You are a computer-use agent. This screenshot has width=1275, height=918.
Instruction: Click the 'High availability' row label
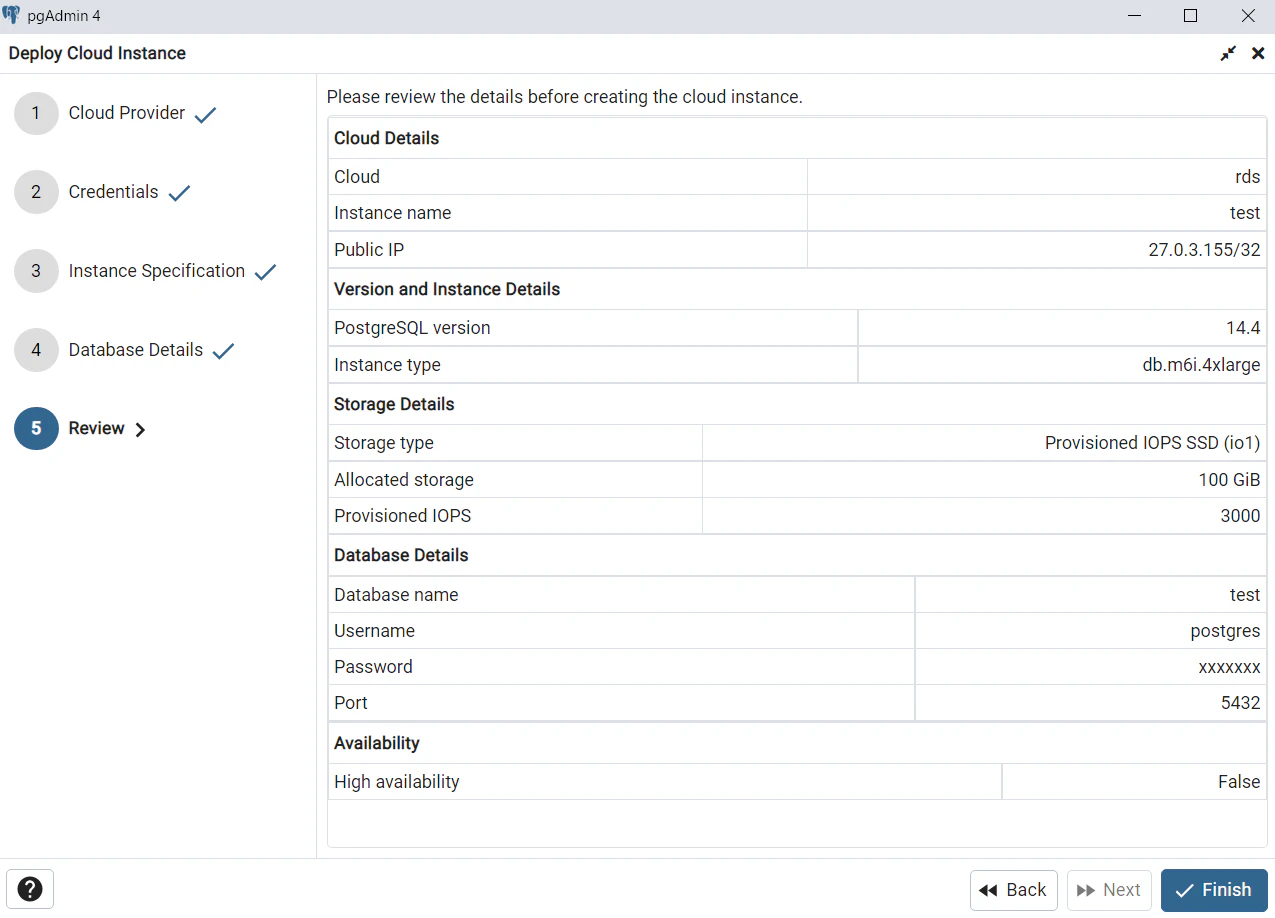[x=397, y=782]
